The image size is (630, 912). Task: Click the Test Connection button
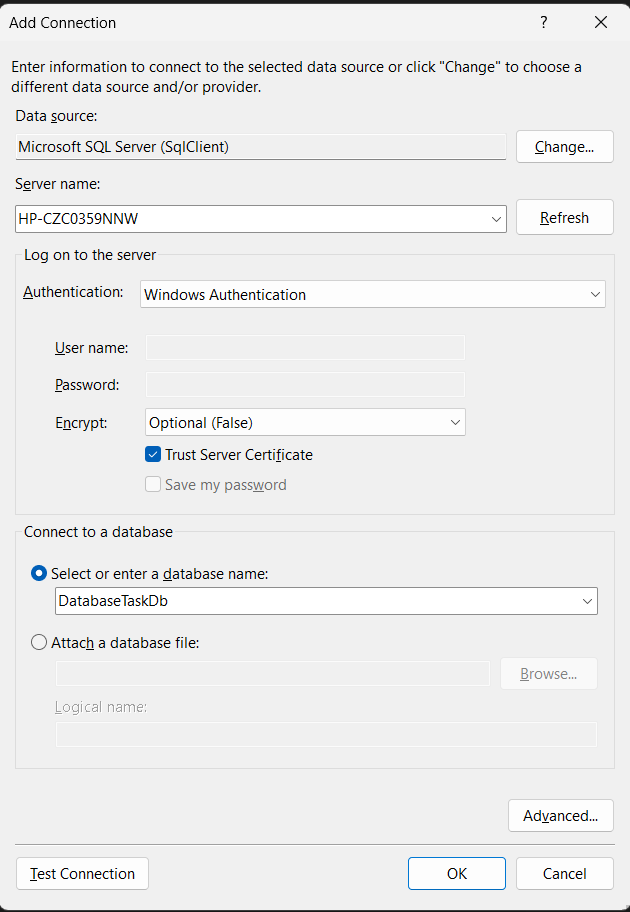tap(83, 874)
